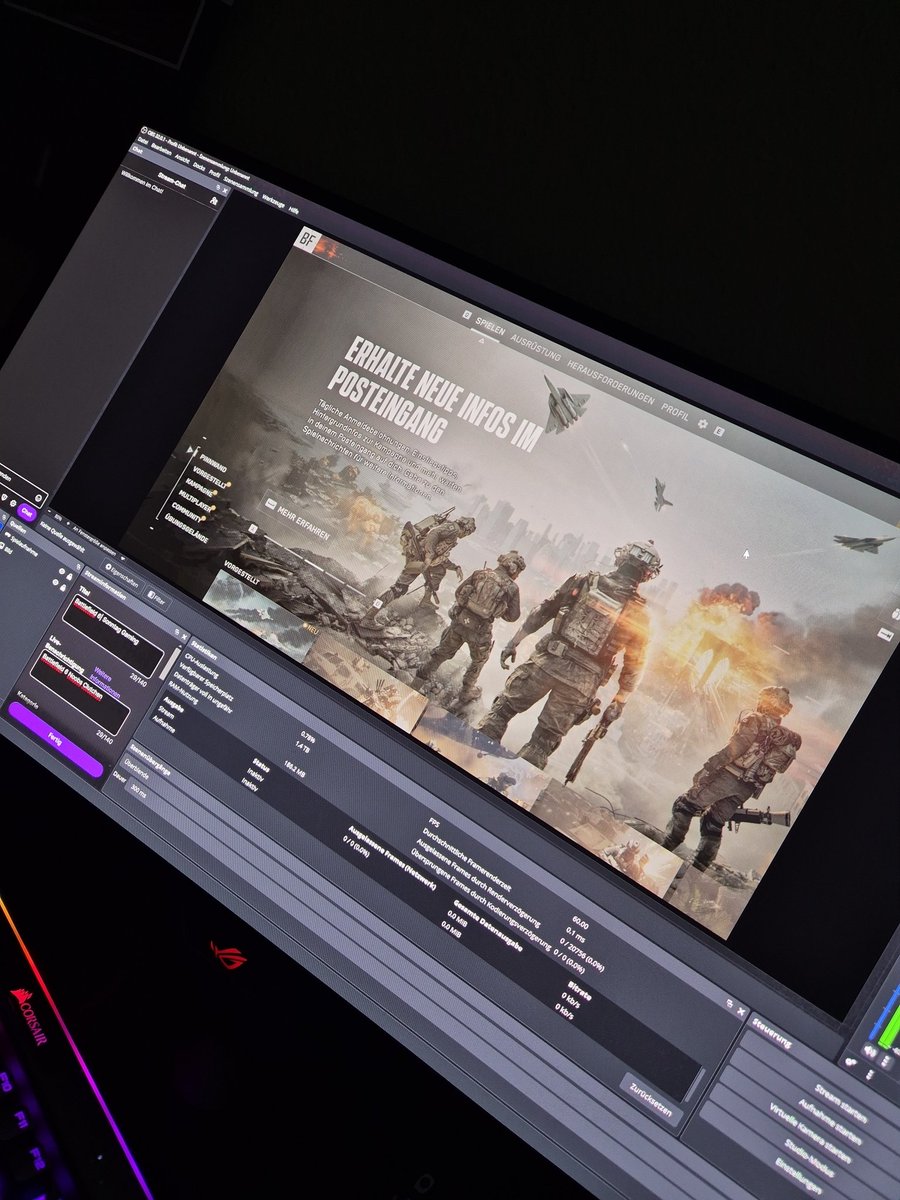This screenshot has height=1200, width=900.
Task: Open the An Fenstergröße anpassen dropdown
Action: pyautogui.click(x=98, y=543)
